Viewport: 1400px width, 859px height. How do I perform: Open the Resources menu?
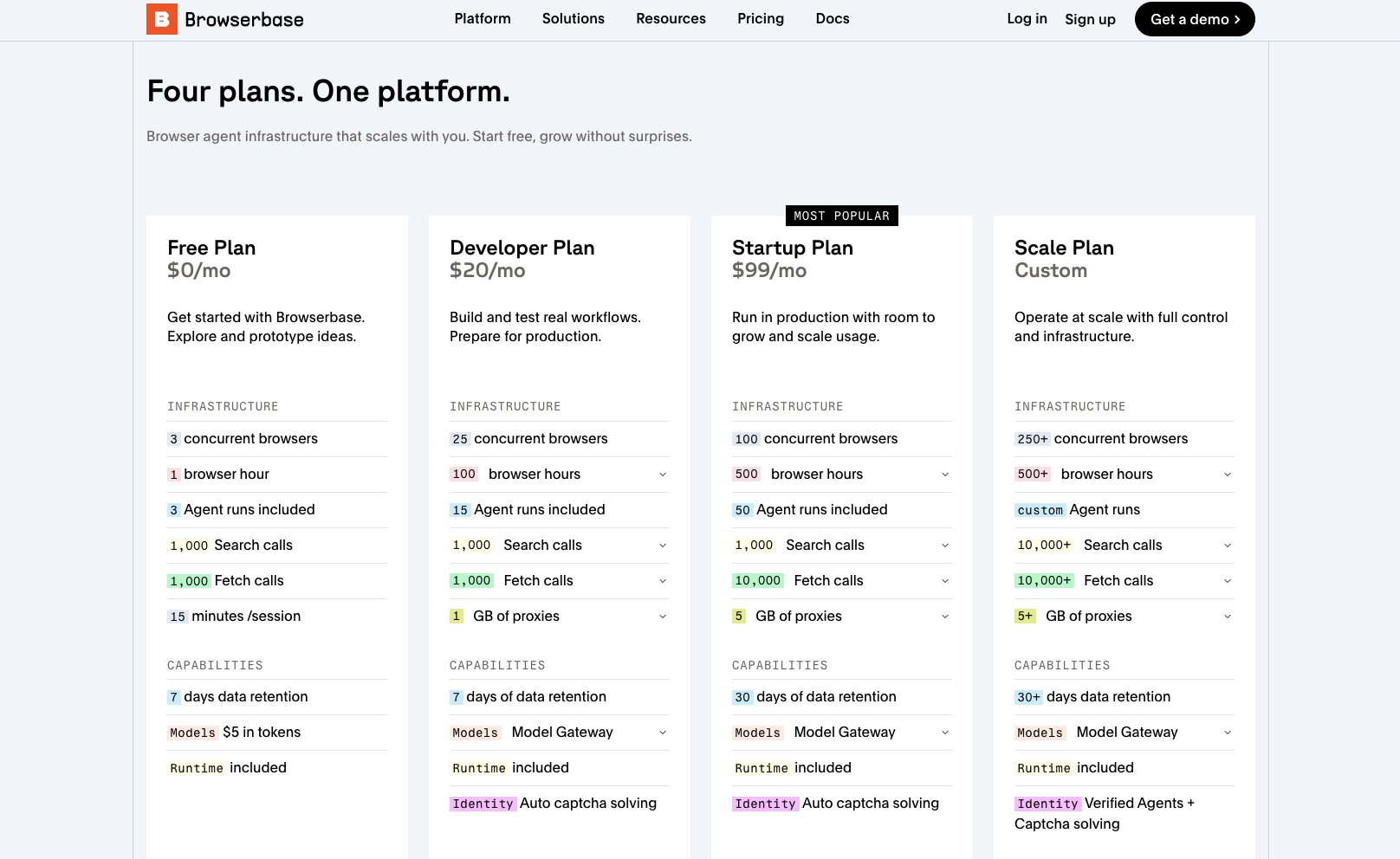tap(671, 18)
